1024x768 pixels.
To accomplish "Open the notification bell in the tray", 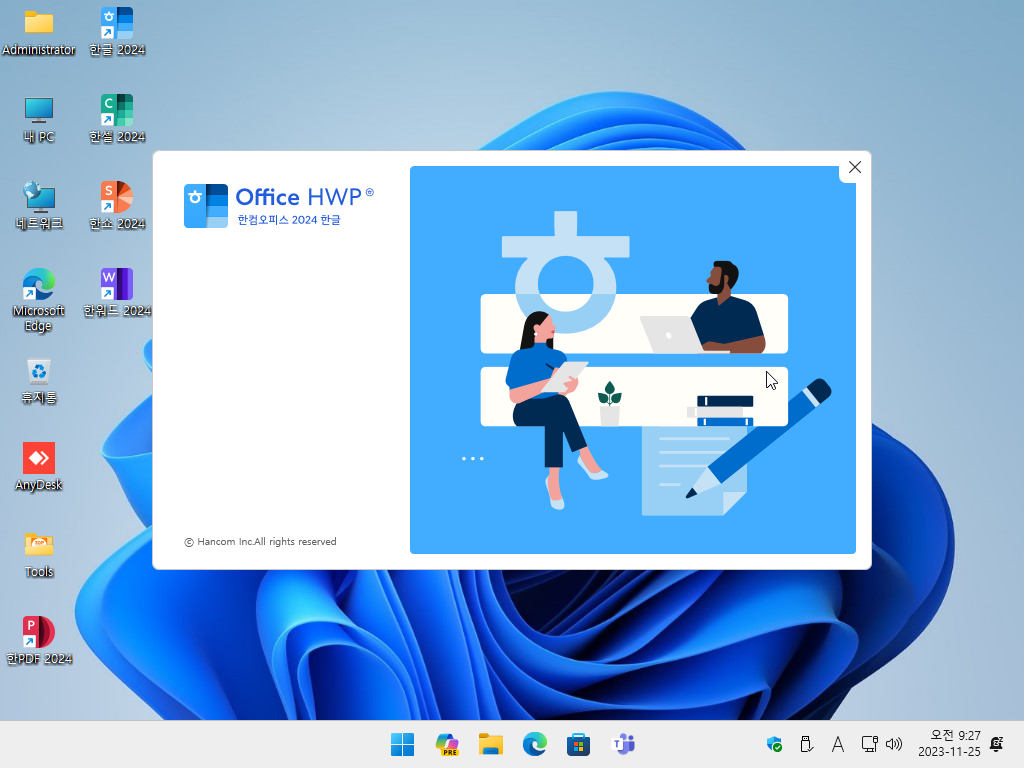I will (x=997, y=744).
